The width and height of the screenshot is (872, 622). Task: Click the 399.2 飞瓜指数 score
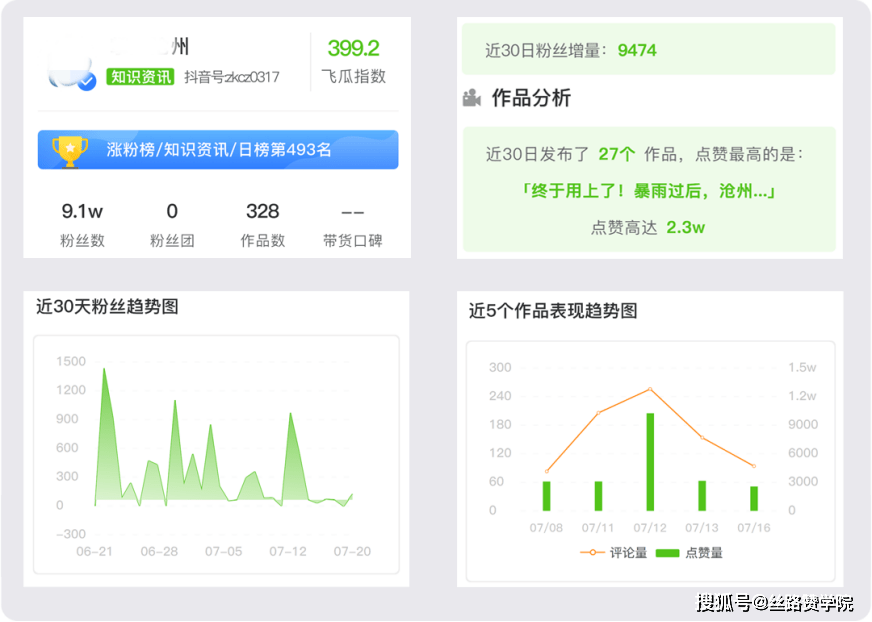coord(353,48)
